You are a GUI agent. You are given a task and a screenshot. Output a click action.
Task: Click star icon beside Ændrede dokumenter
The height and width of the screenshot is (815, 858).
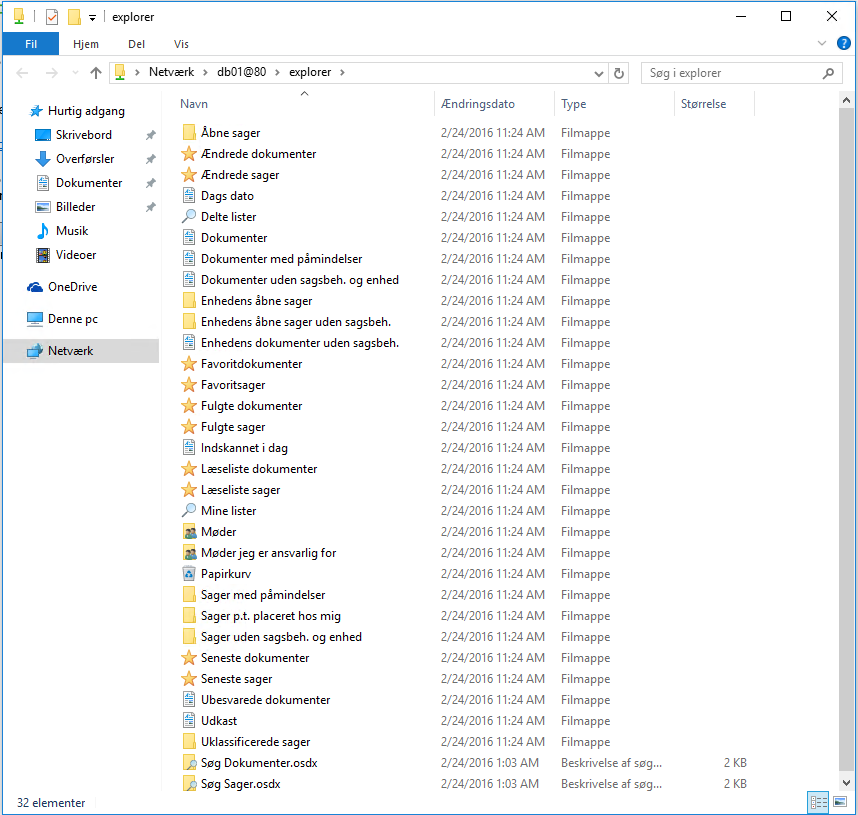click(x=189, y=154)
